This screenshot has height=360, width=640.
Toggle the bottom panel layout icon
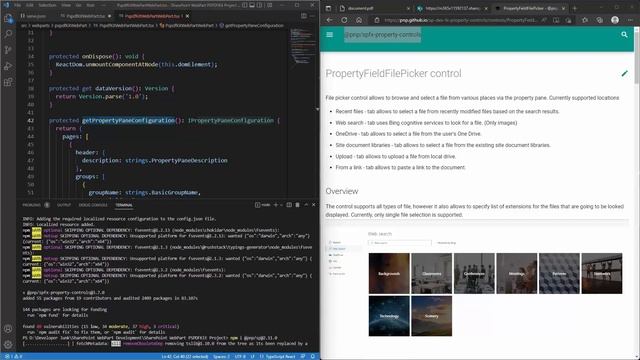pos(252,5)
